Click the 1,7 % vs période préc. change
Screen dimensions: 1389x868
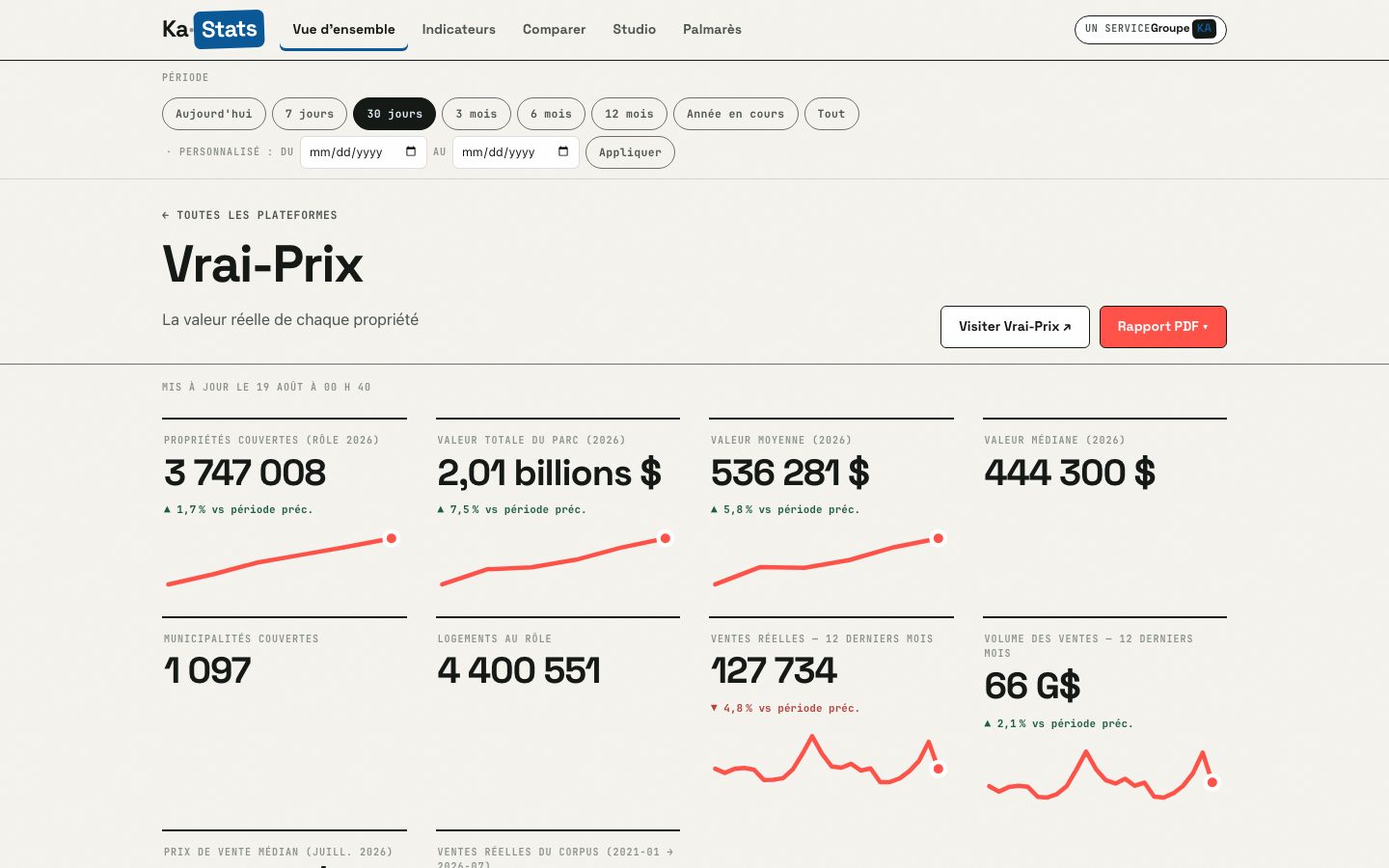(238, 509)
